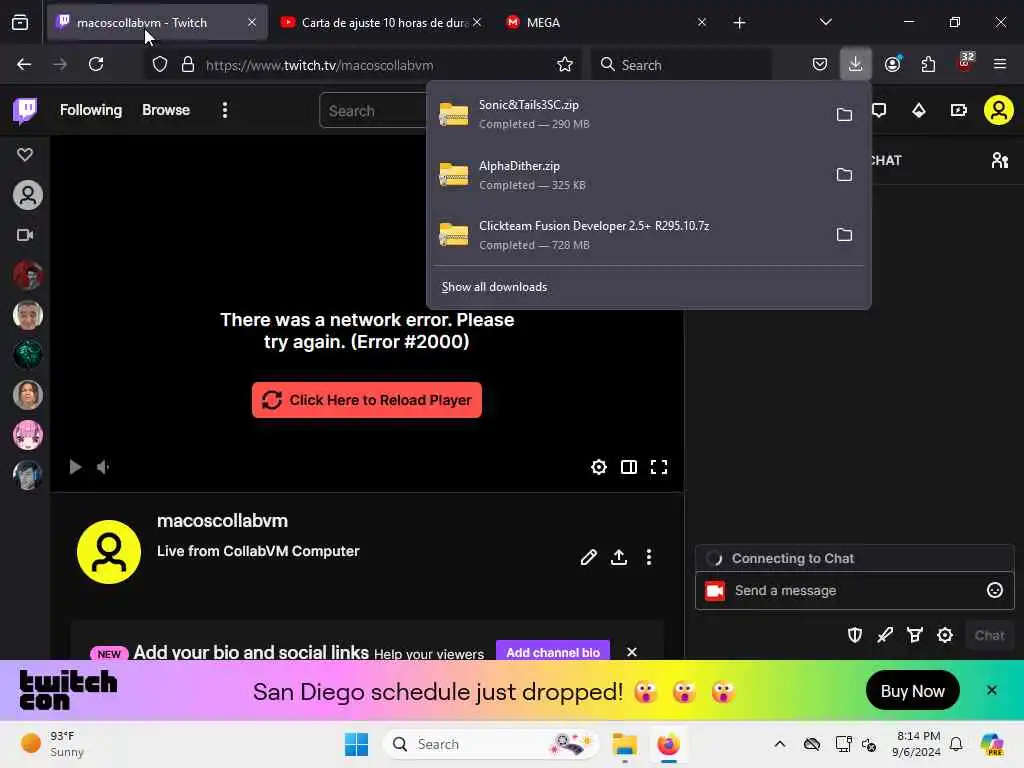Dismiss the Add your bio prompt

(632, 652)
